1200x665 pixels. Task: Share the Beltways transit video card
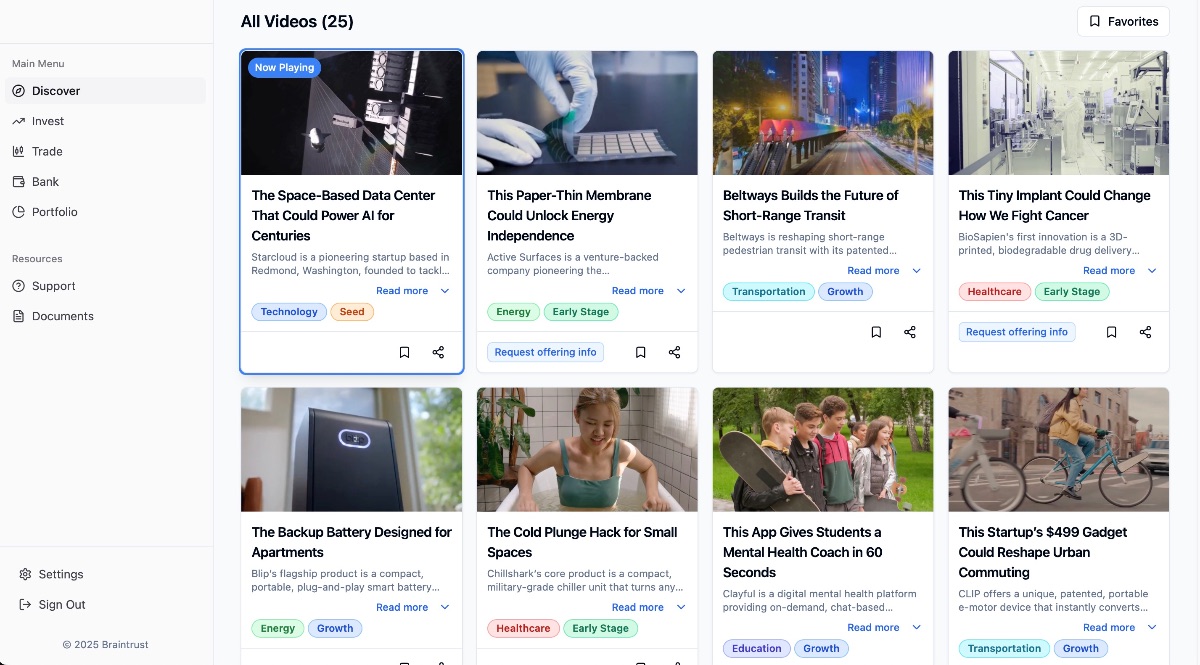(910, 332)
